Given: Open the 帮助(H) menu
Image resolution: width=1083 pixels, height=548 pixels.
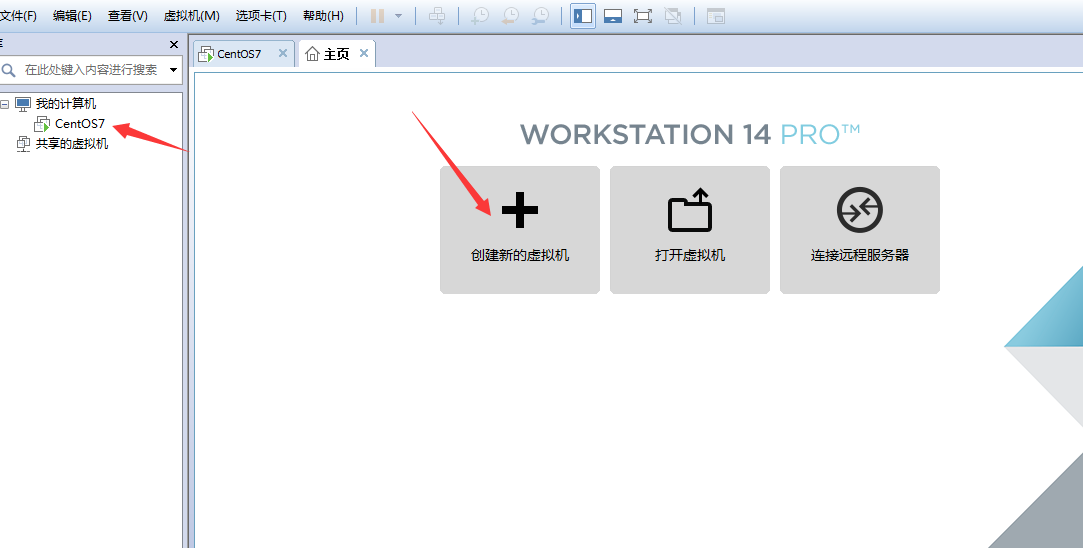Looking at the screenshot, I should 323,16.
